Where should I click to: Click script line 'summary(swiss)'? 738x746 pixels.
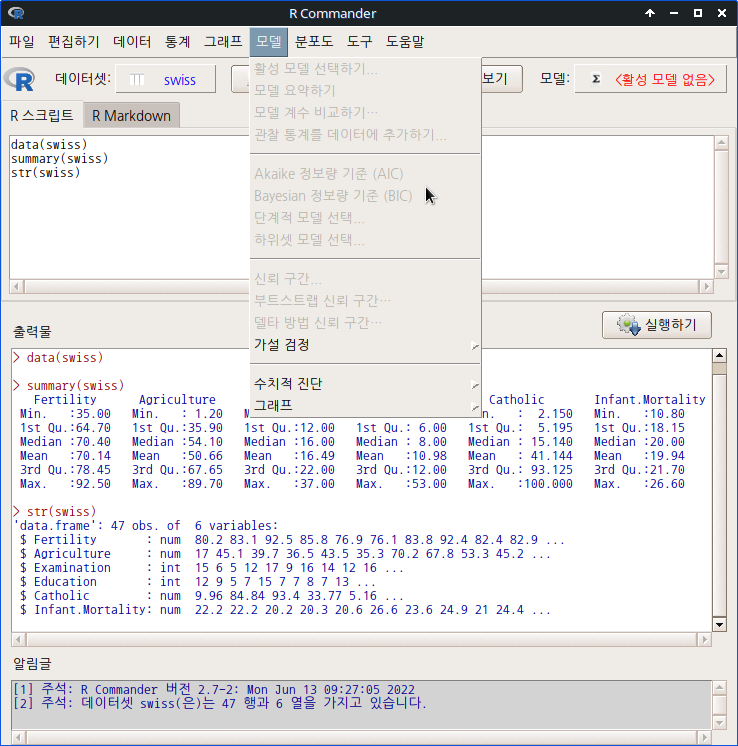[x=59, y=158]
